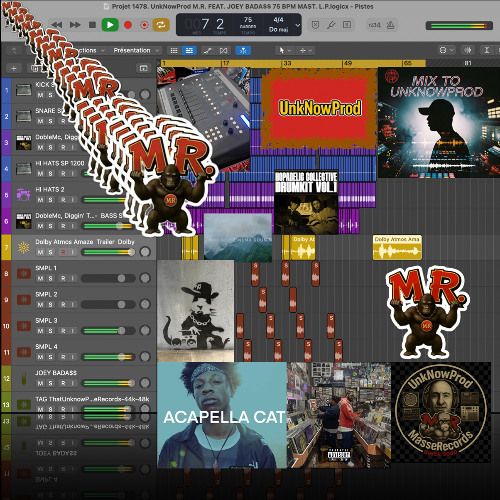Click the Do maj key signature
The width and height of the screenshot is (500, 500).
click(278, 30)
